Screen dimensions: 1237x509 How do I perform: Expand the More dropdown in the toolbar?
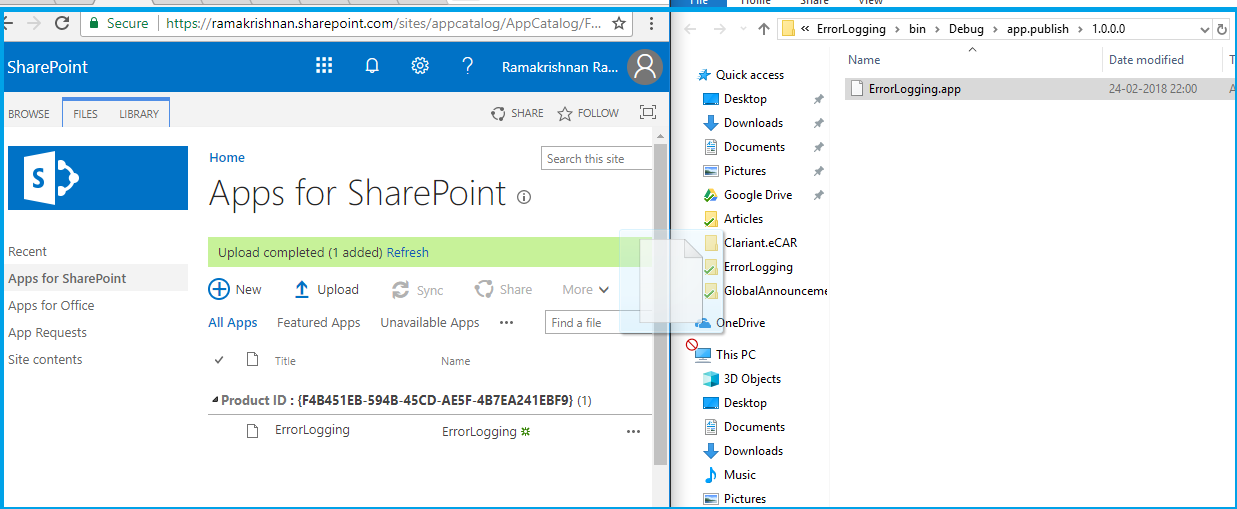coord(585,289)
